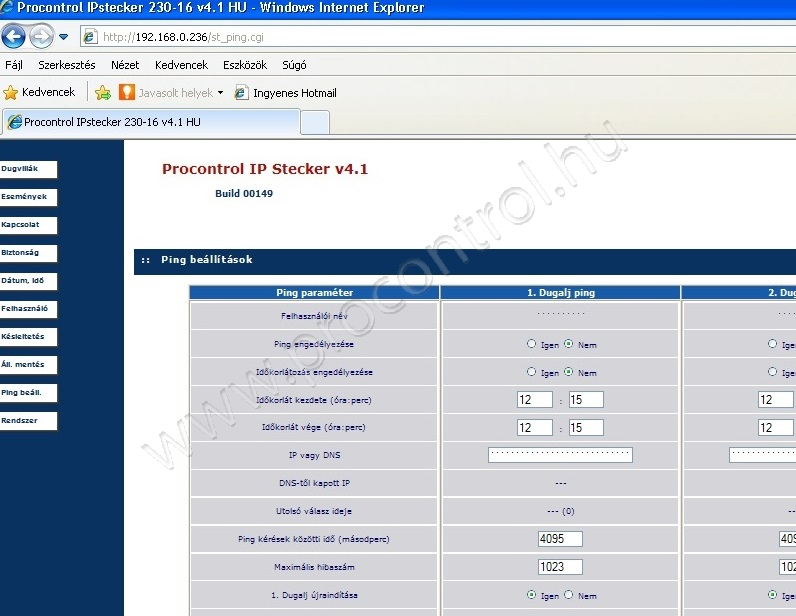This screenshot has height=616, width=796.
Task: Open the Kapcsolat sidebar page
Action: click(28, 225)
